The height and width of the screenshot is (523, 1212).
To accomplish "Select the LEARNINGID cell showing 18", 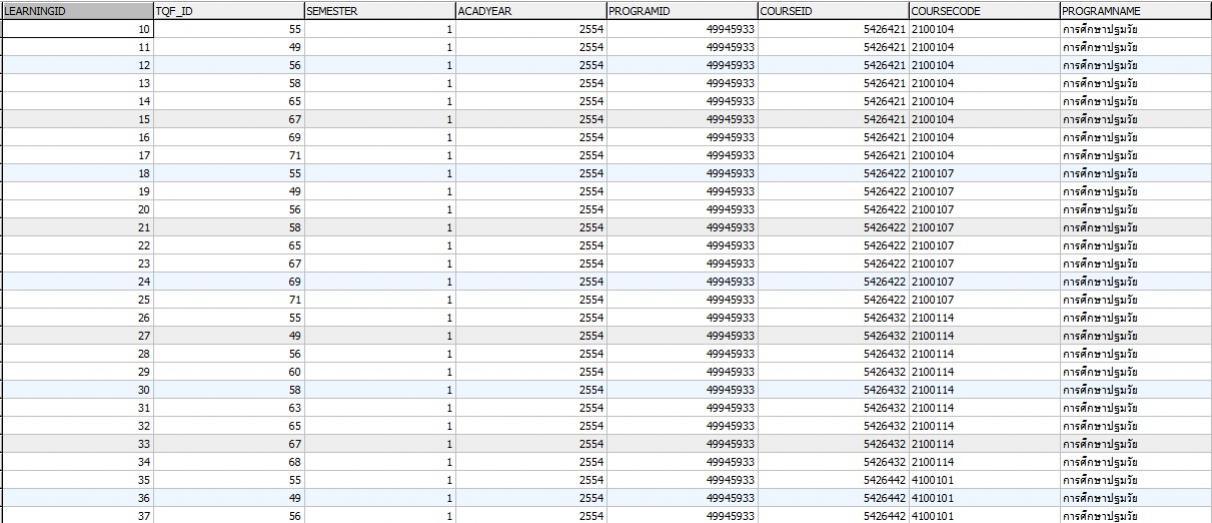I will pos(77,173).
